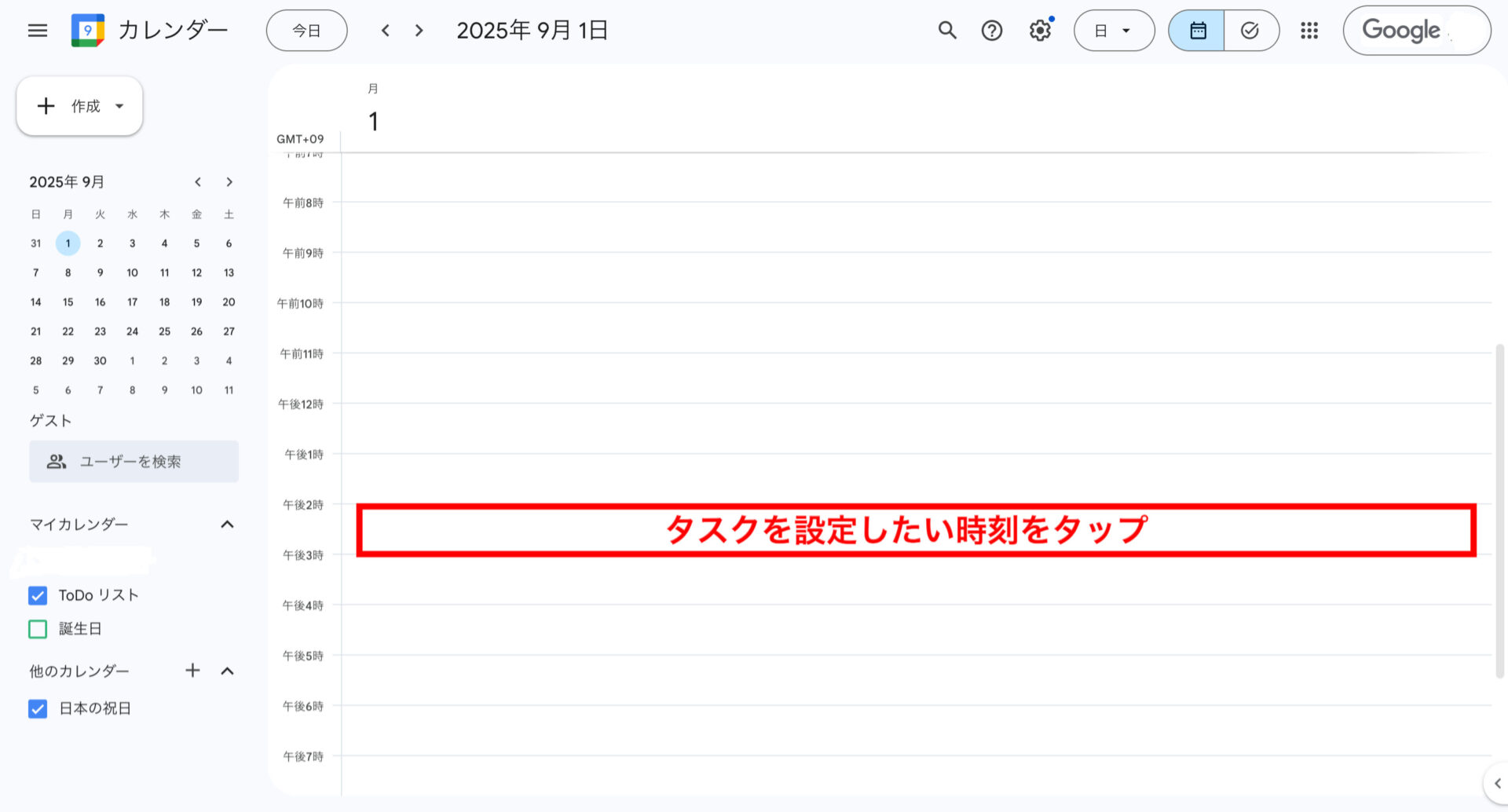1508x812 pixels.
Task: Open the main navigation hamburger menu
Action: (37, 30)
